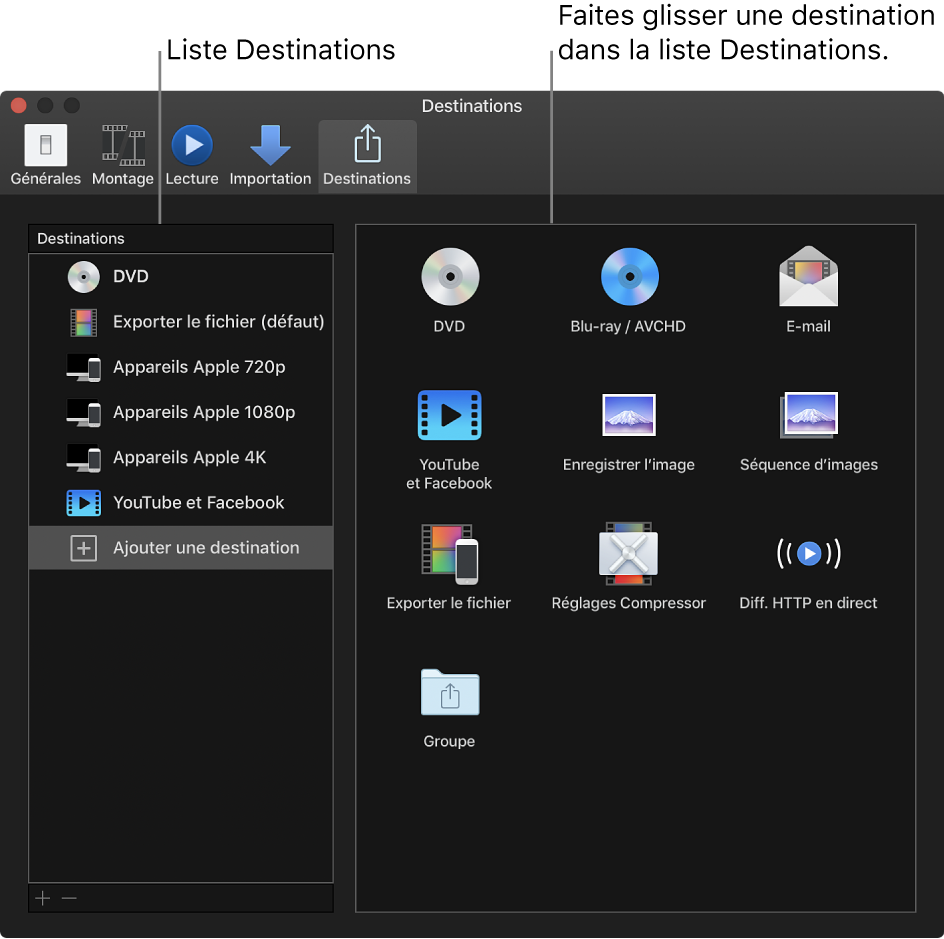Click the E-mail destination icon

point(808,277)
